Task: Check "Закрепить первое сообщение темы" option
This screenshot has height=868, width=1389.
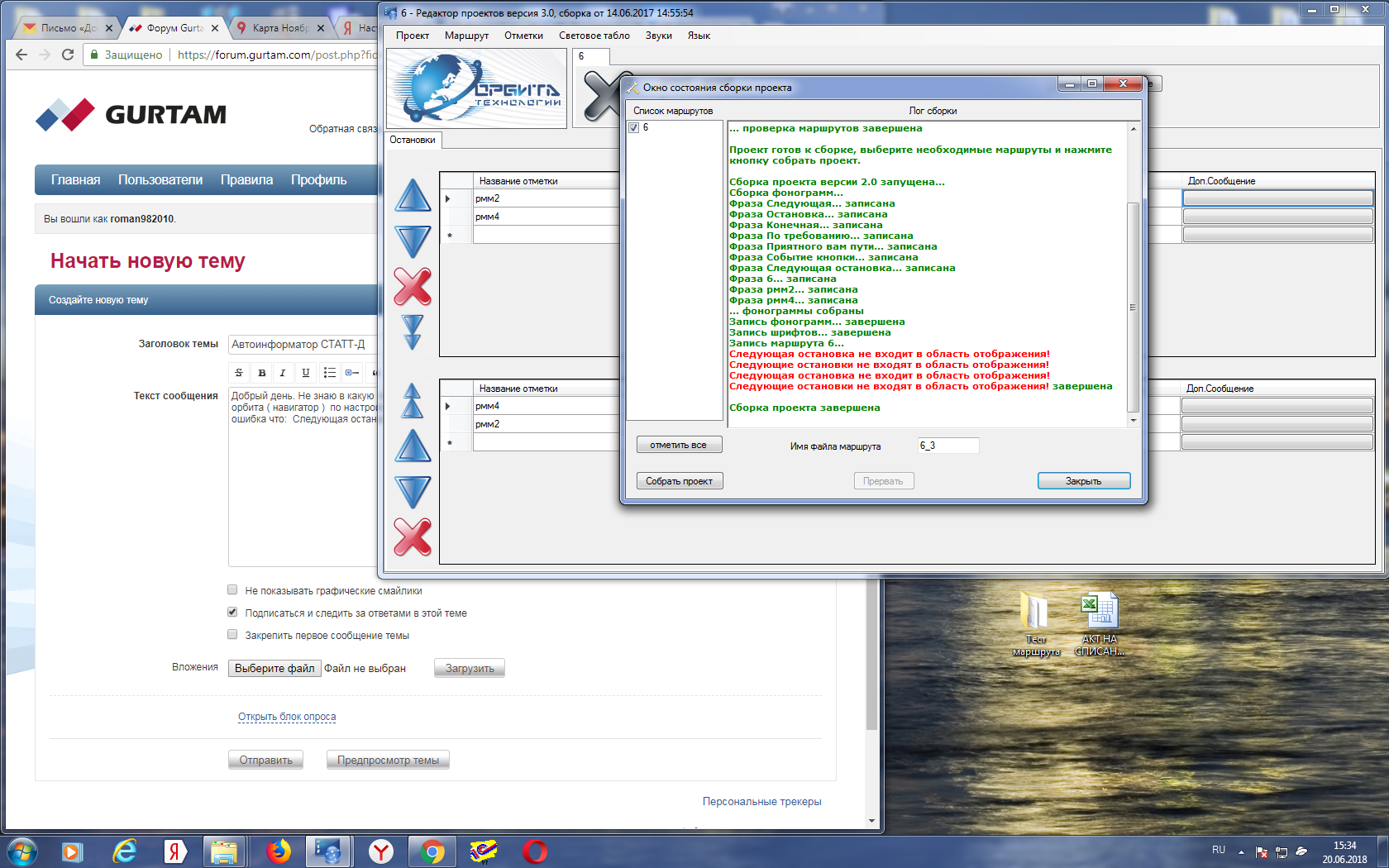Action: pos(232,635)
